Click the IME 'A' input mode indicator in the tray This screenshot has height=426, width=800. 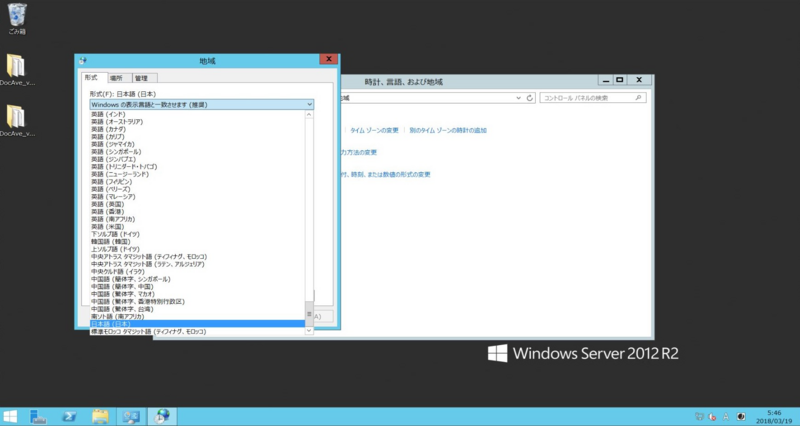[x=726, y=417]
